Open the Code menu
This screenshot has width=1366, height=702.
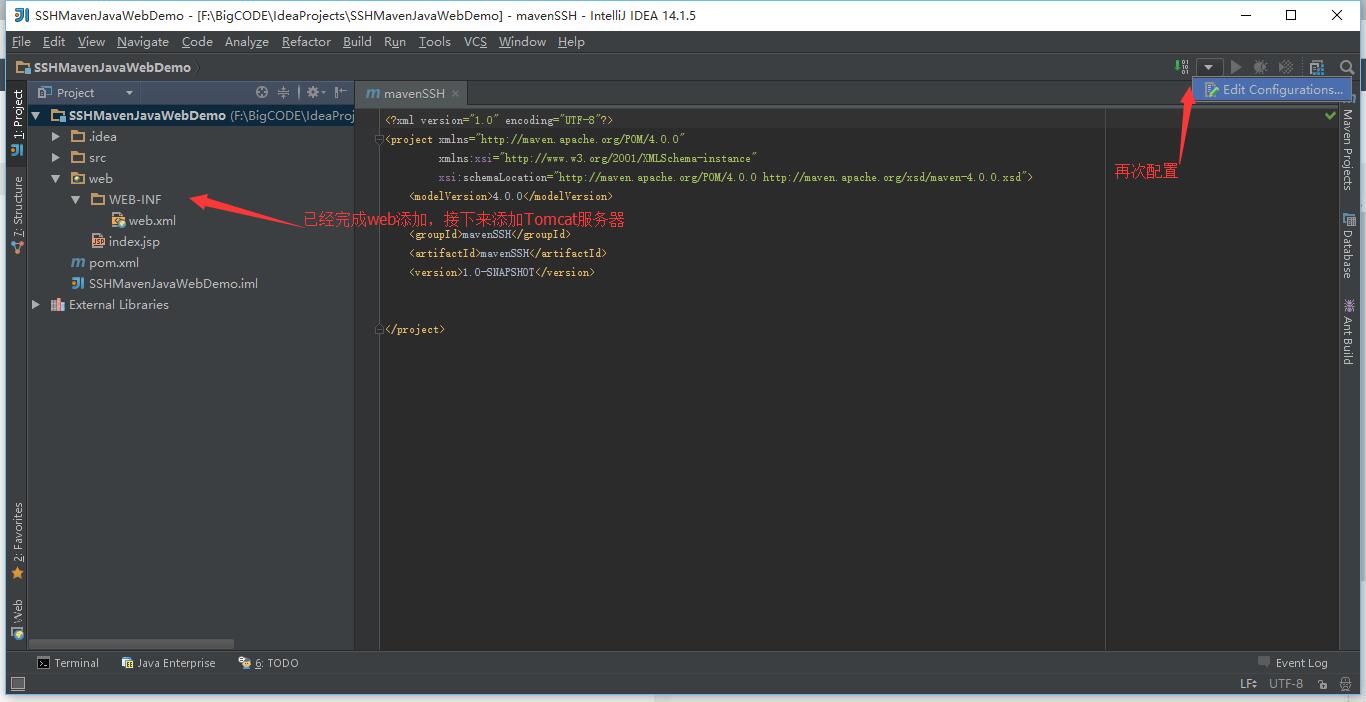click(197, 42)
